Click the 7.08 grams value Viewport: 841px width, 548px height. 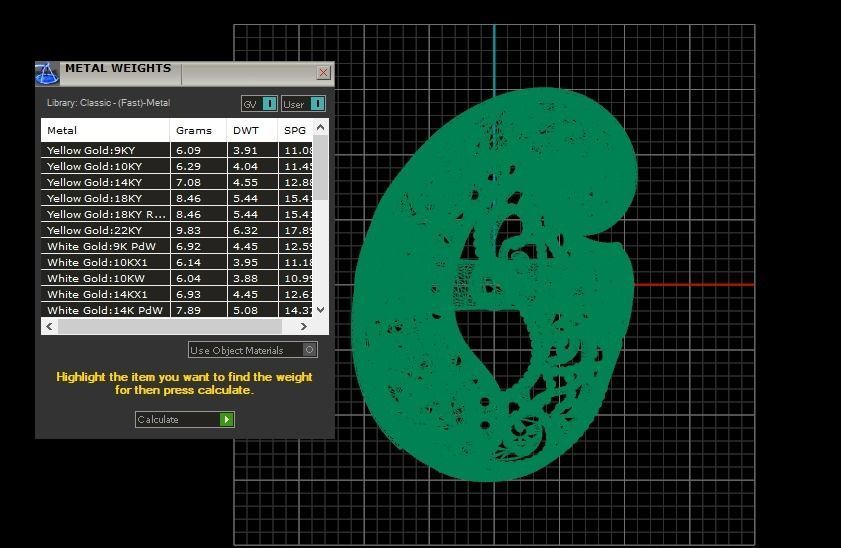[x=188, y=182]
